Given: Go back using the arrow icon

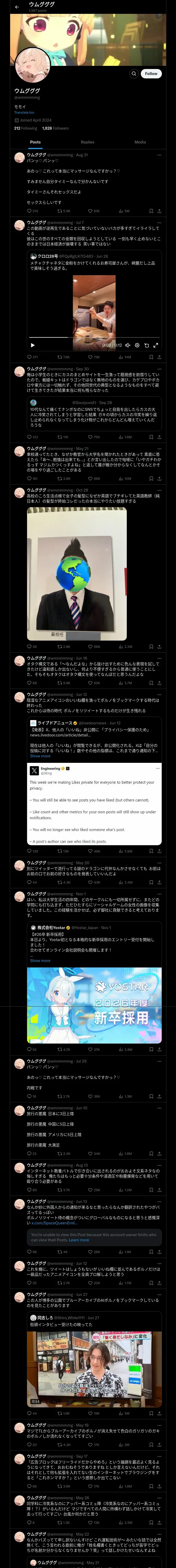Looking at the screenshot, I should 17,7.
